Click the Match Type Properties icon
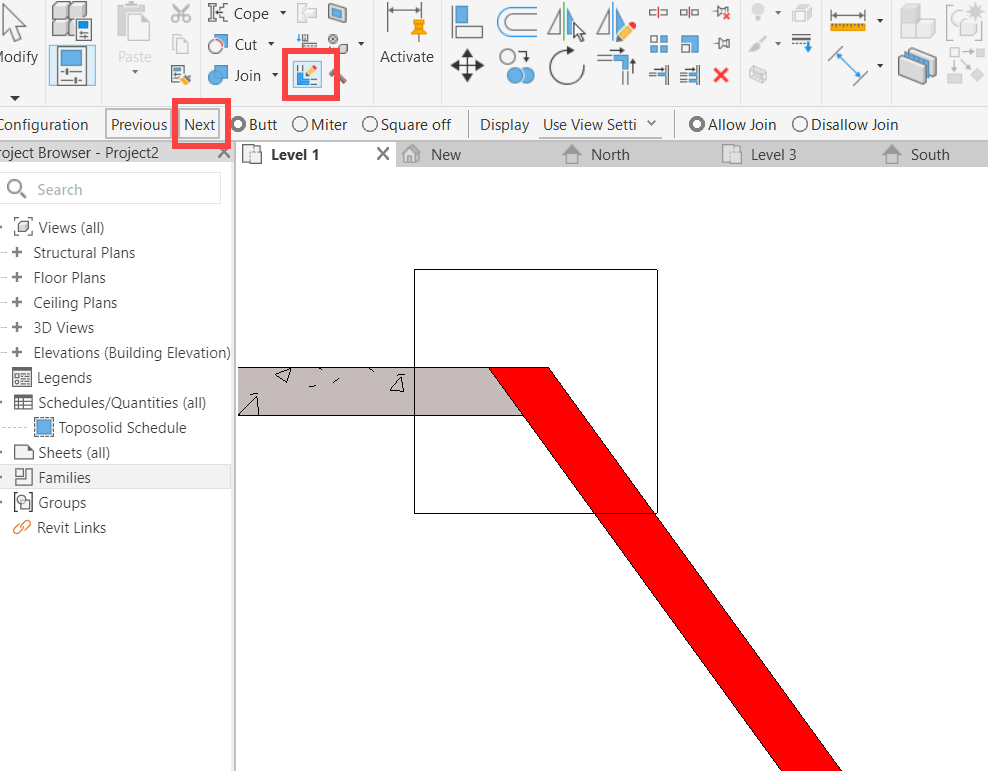The width and height of the screenshot is (988, 771). pos(180,76)
